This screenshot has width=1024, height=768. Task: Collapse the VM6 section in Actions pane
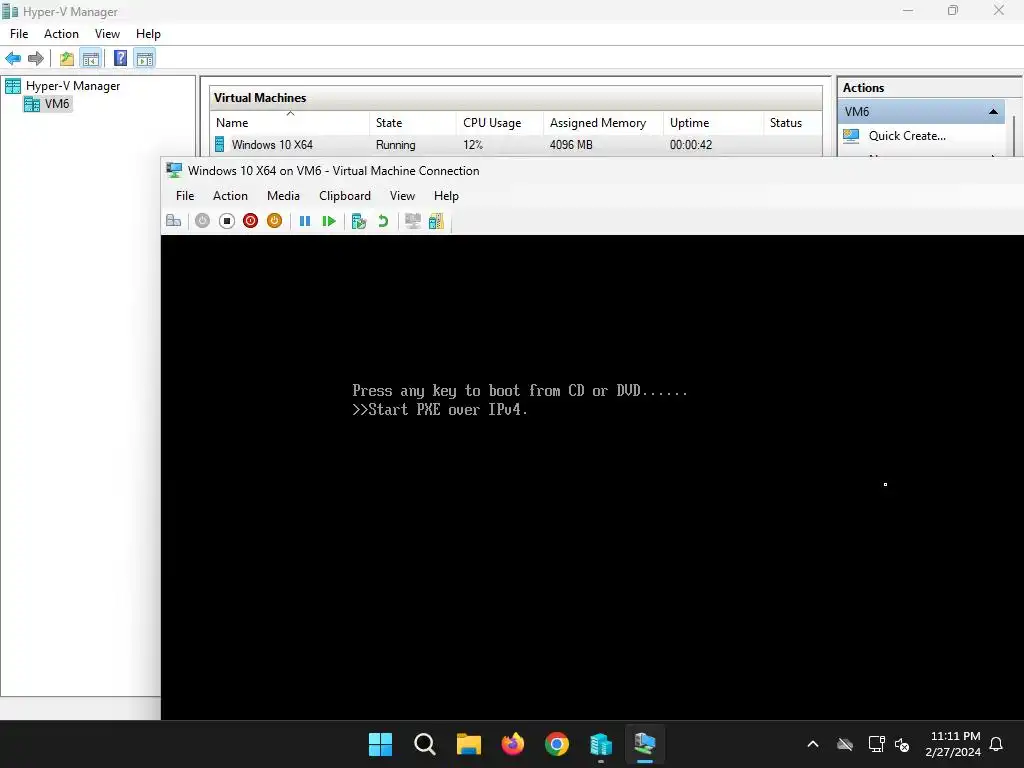tap(993, 112)
